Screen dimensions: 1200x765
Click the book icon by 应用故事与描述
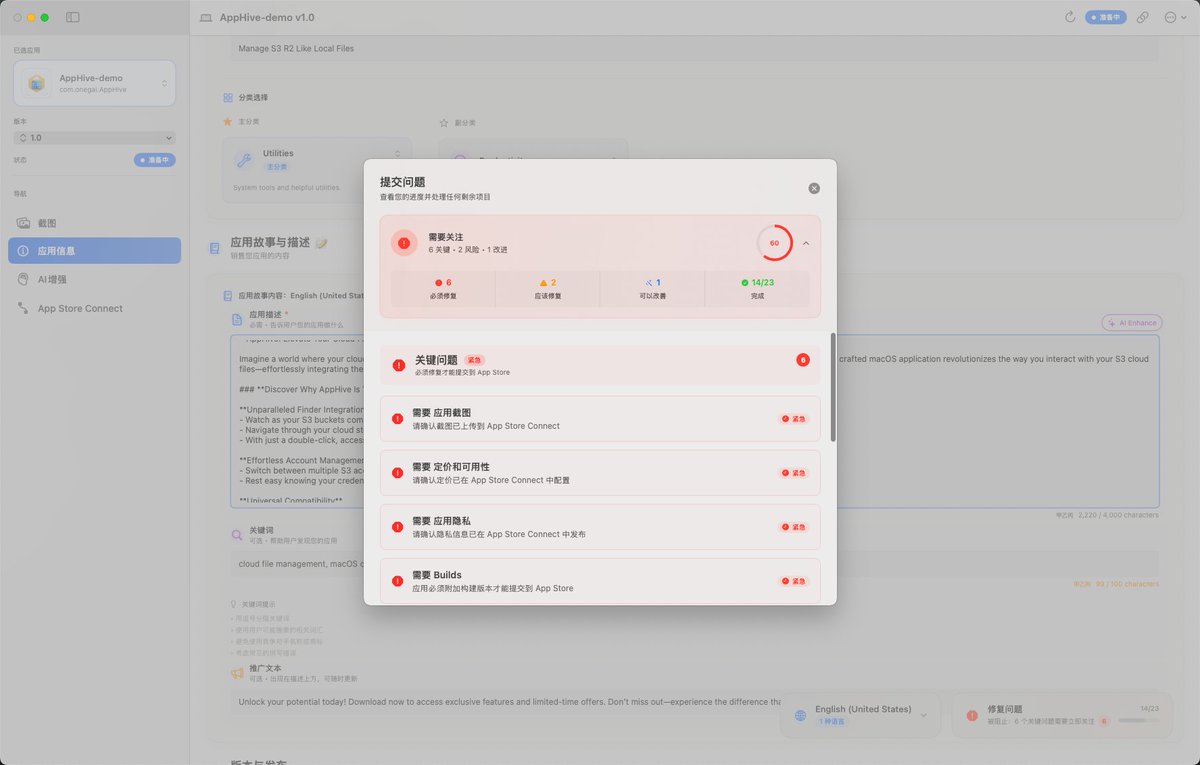(215, 248)
